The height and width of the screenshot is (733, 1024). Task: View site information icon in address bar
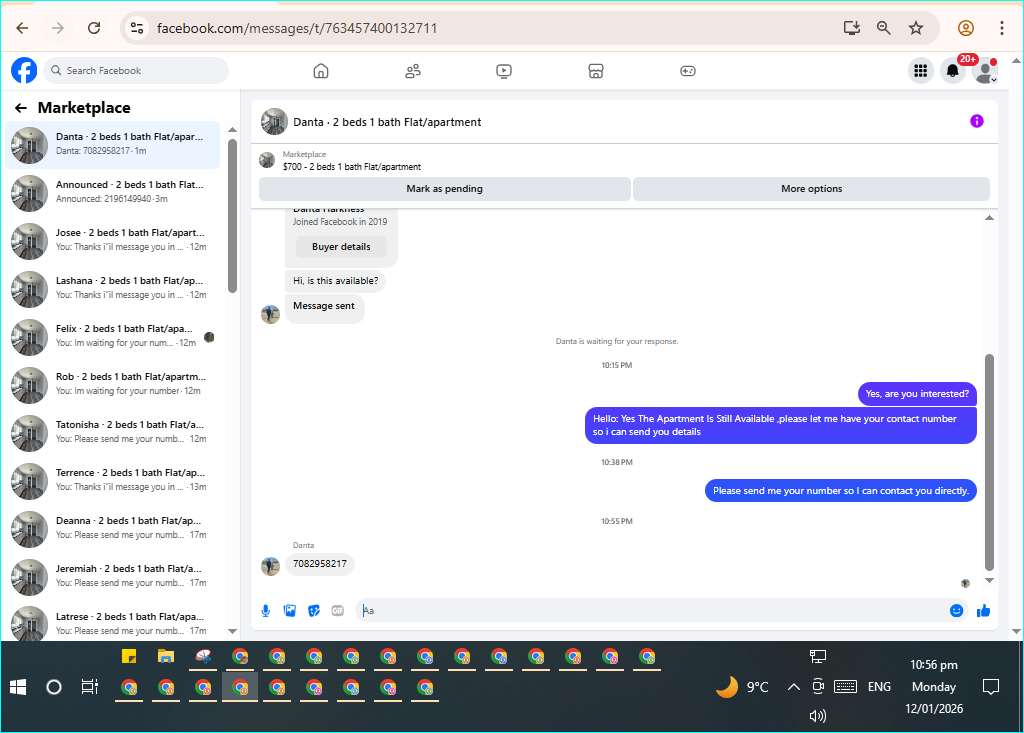137,28
